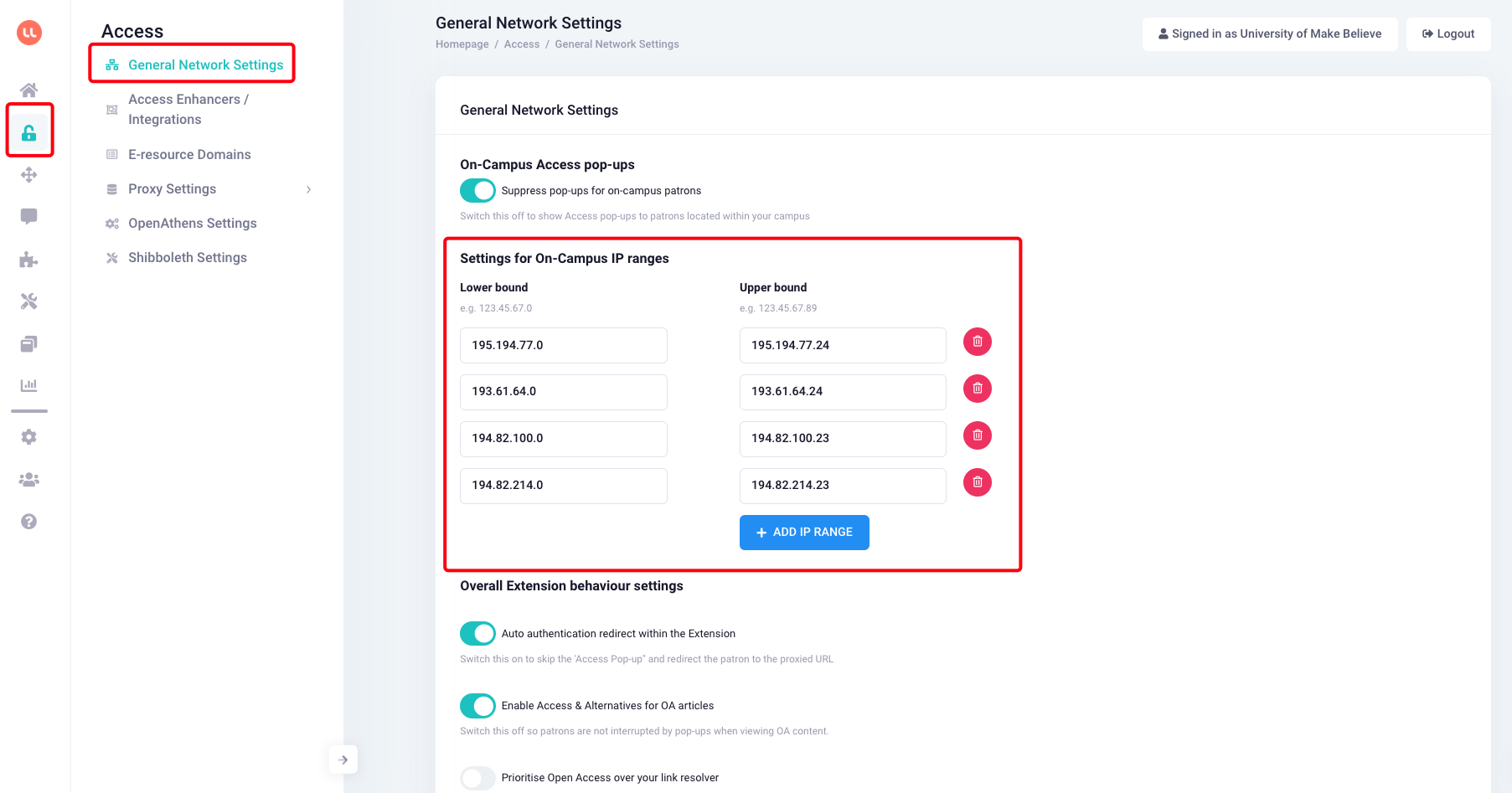Open the help question mark icon
This screenshot has width=1512, height=793.
tap(28, 521)
